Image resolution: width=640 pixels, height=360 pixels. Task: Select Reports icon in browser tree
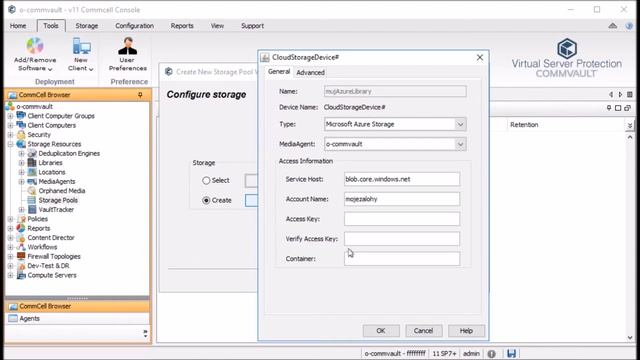point(21,229)
